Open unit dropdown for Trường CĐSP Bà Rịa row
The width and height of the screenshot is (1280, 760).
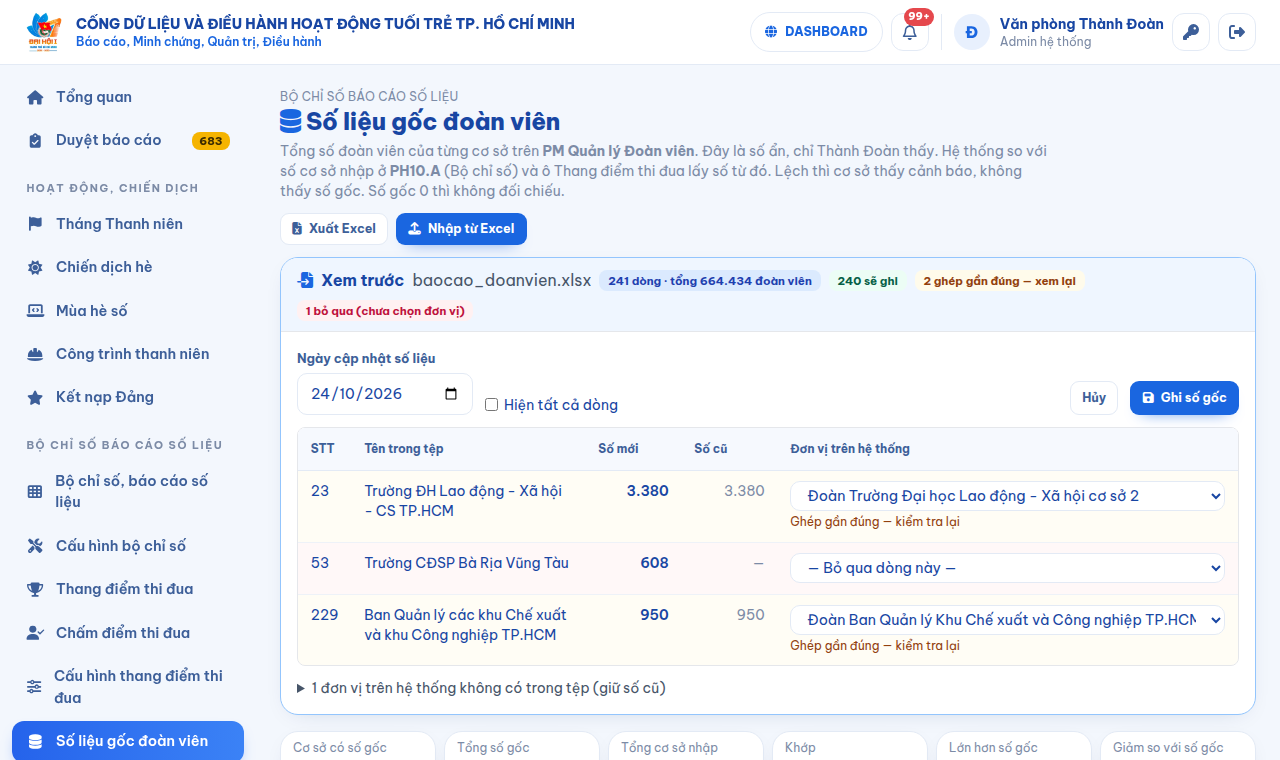click(x=1007, y=568)
